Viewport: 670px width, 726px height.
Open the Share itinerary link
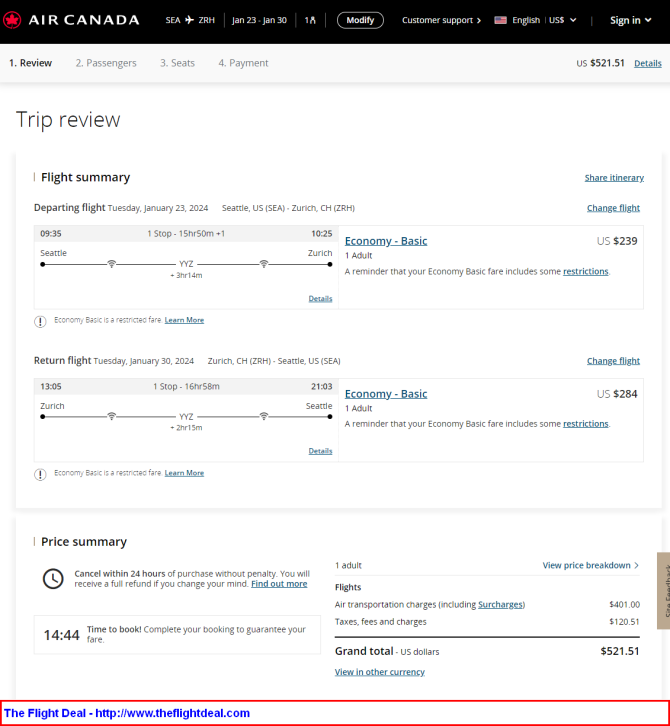tap(614, 178)
